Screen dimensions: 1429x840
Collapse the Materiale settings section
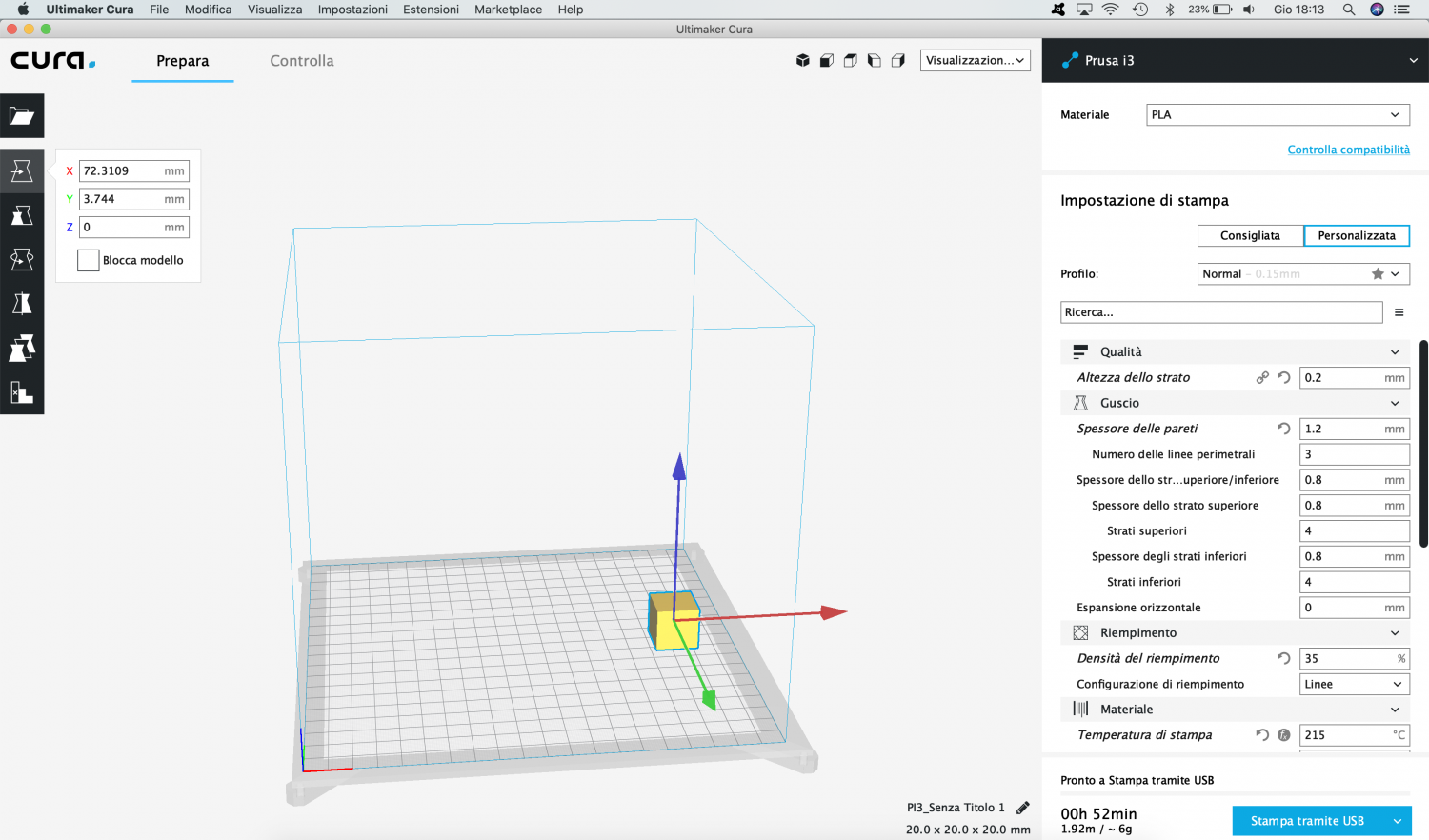(1235, 710)
